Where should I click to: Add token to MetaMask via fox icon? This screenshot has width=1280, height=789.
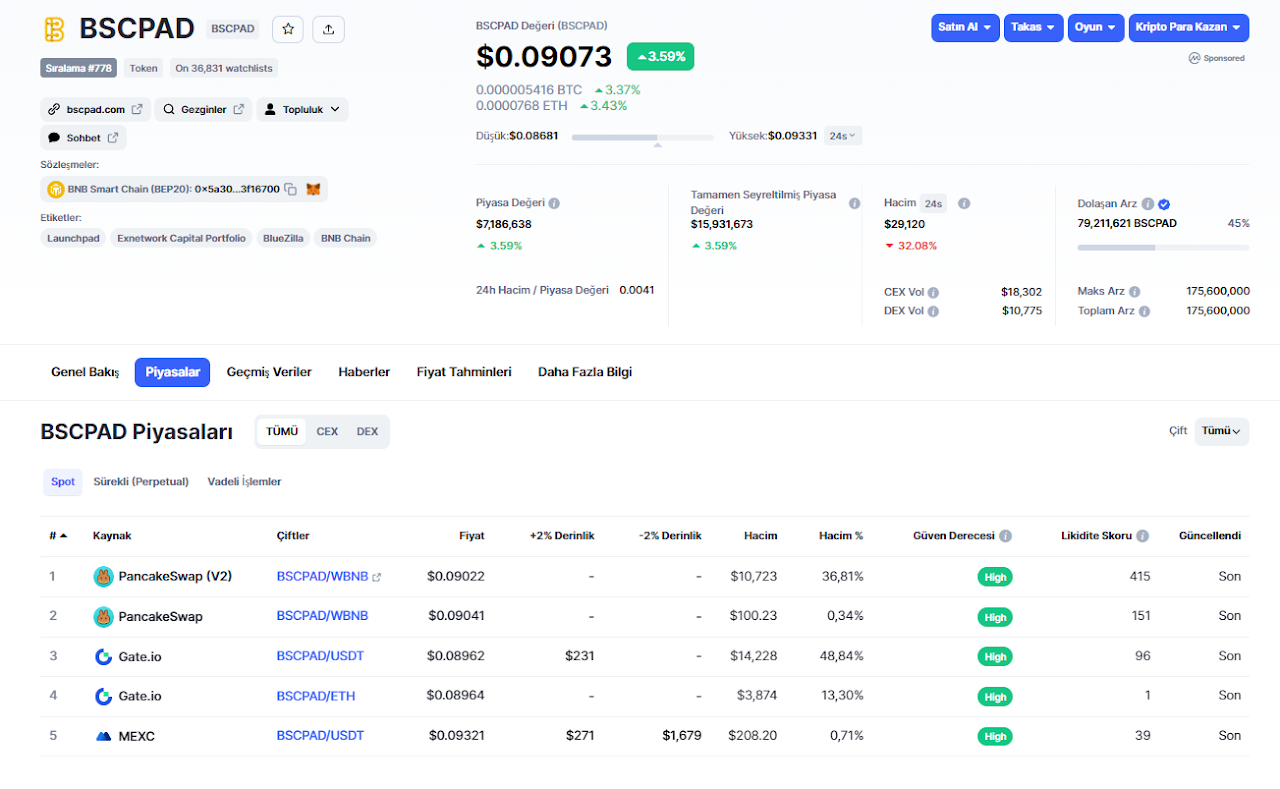[x=313, y=189]
